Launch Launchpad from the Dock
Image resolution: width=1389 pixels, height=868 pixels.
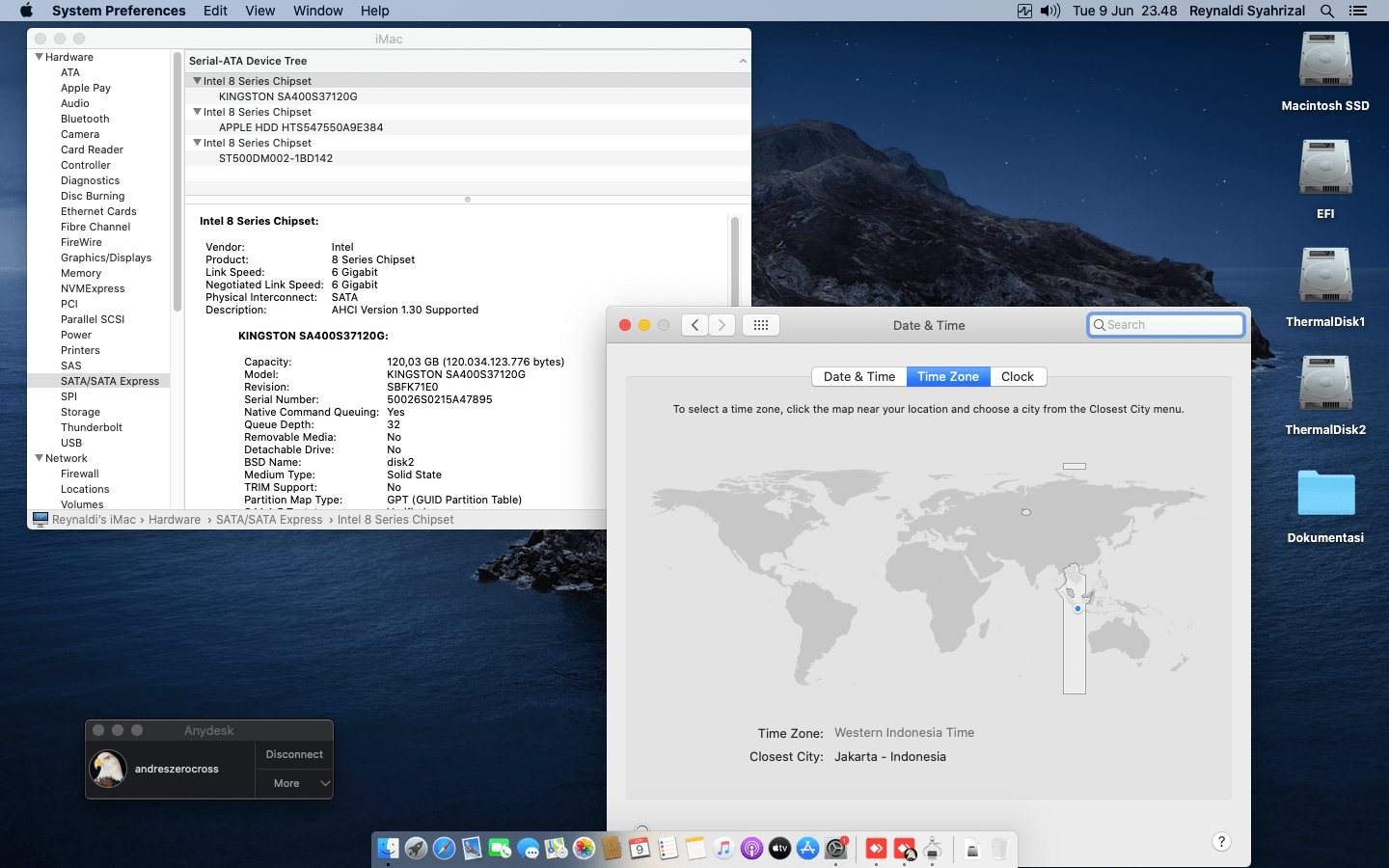click(x=416, y=849)
